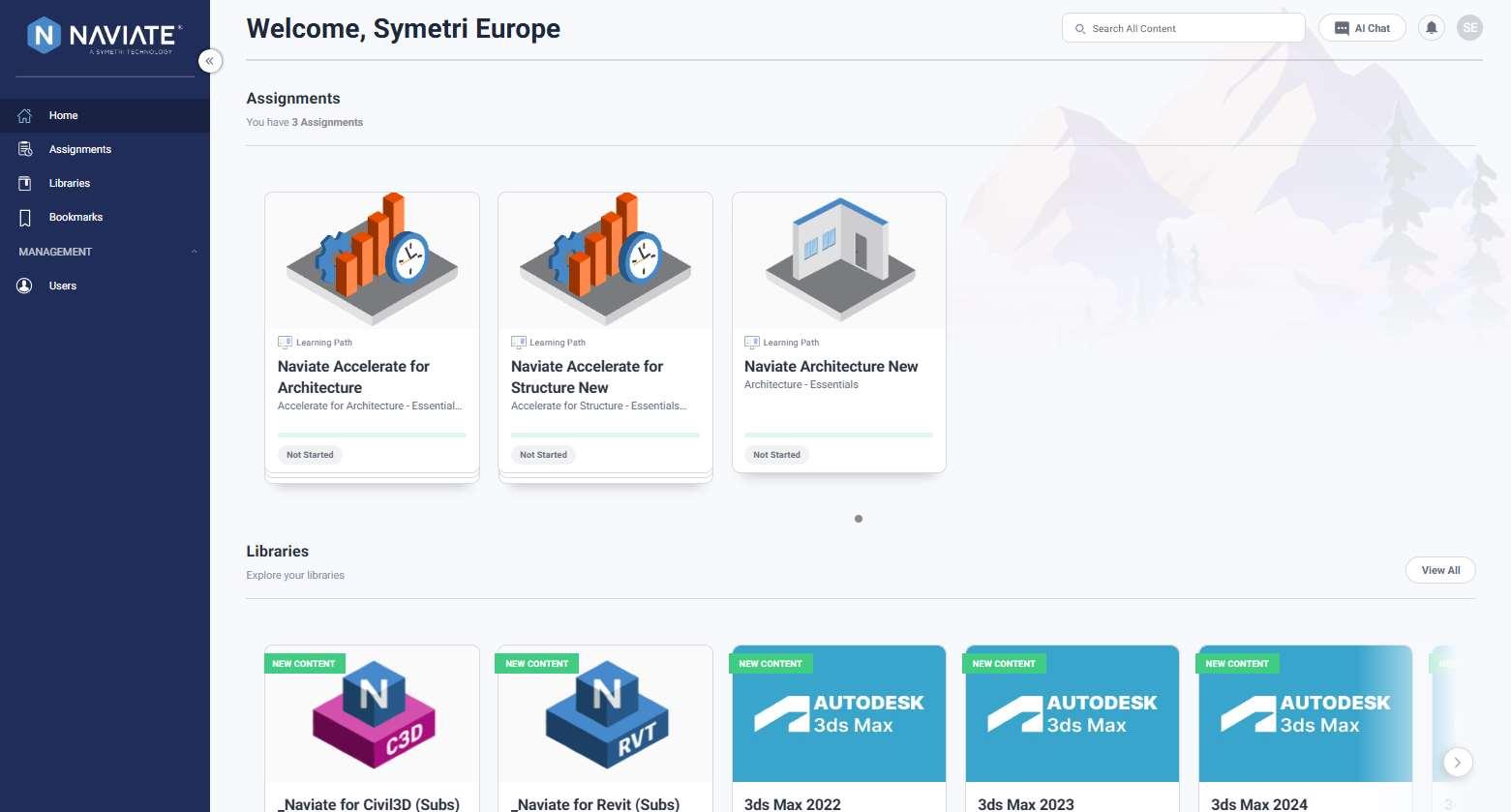Click the Assignments sidebar icon
The height and width of the screenshot is (812, 1511).
(x=25, y=149)
